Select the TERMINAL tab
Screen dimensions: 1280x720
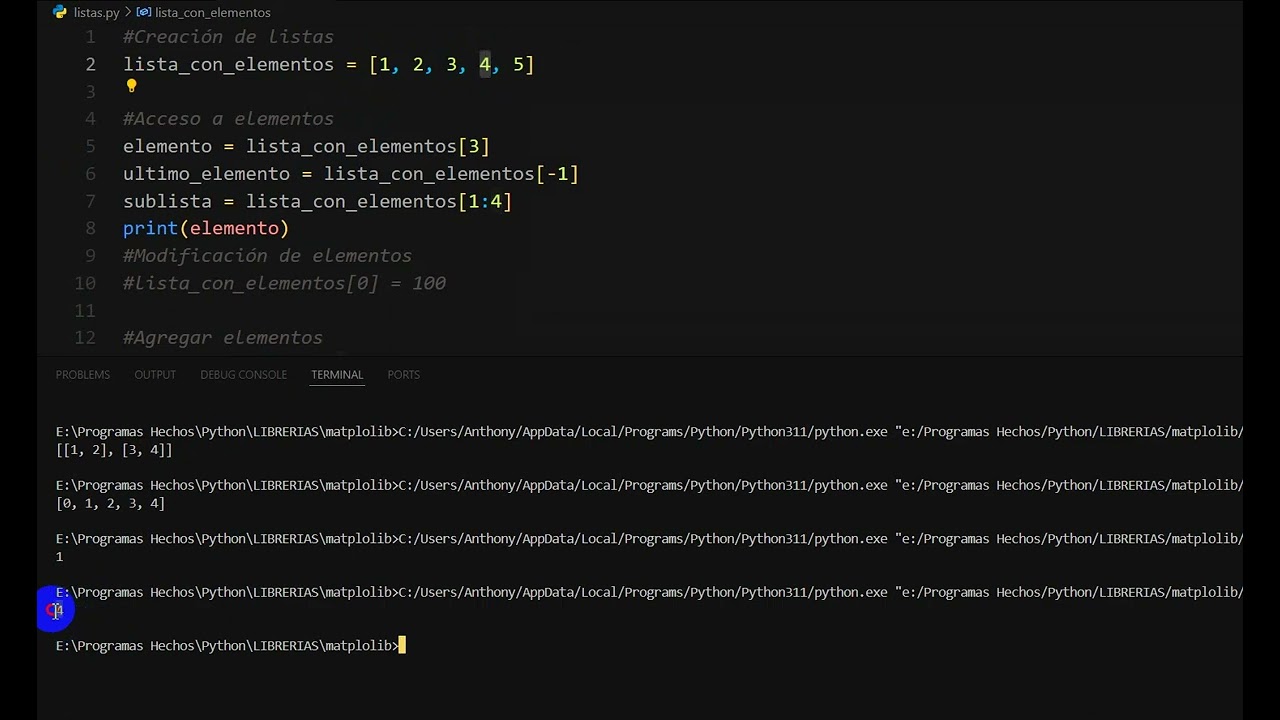[x=337, y=374]
